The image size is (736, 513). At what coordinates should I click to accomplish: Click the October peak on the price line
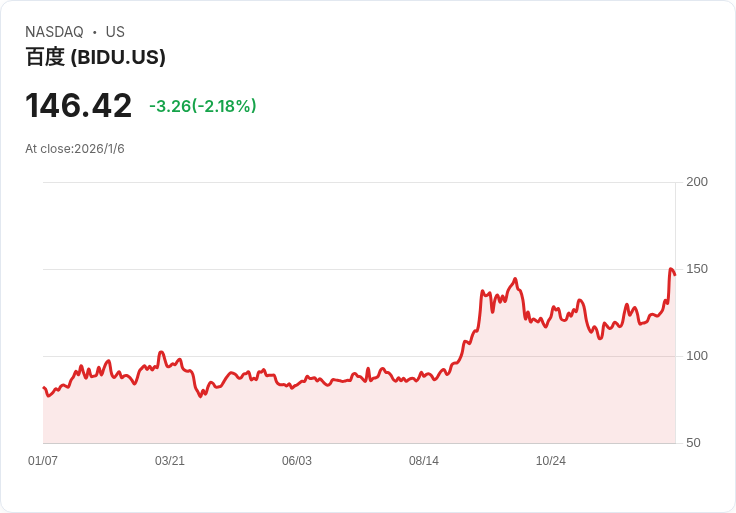point(515,279)
